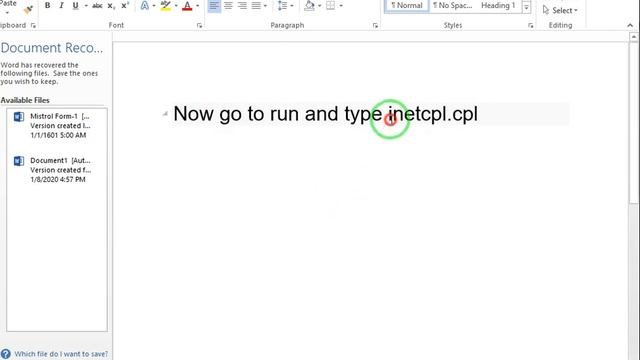Click the Format Painter brush icon
640x360 pixels.
(28, 9)
